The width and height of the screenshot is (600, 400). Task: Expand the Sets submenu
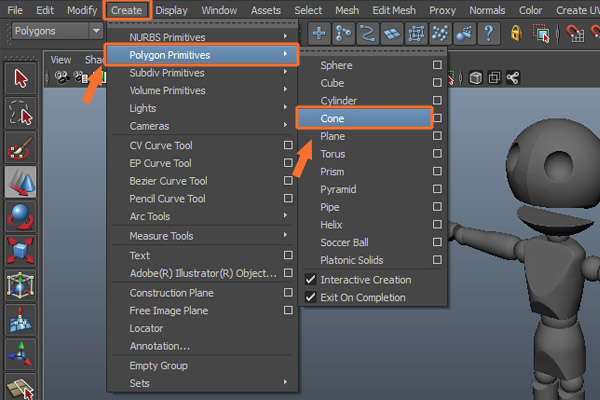point(202,383)
